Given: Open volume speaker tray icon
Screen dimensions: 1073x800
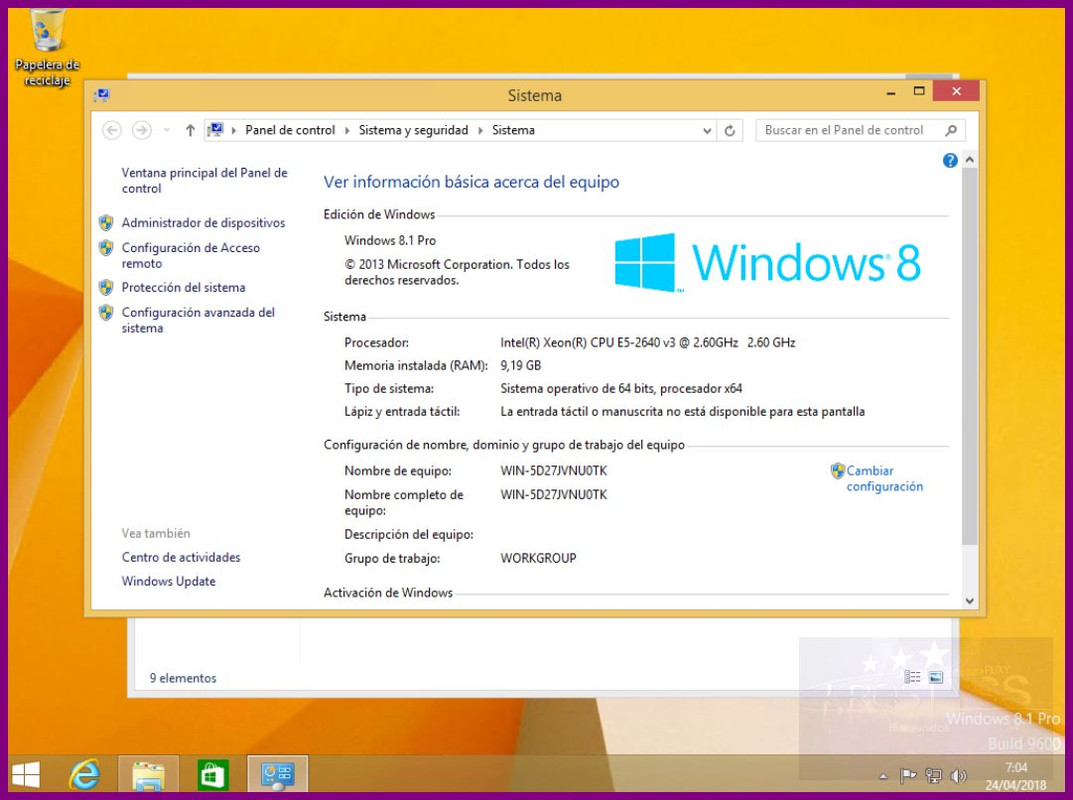Looking at the screenshot, I should tap(958, 775).
